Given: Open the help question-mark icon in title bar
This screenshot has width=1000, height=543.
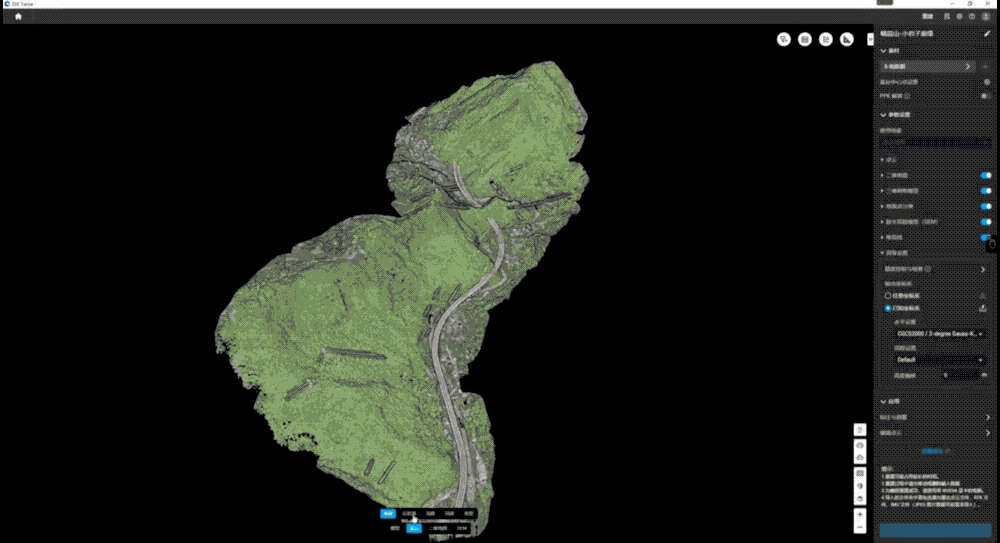Looking at the screenshot, I should tap(972, 17).
